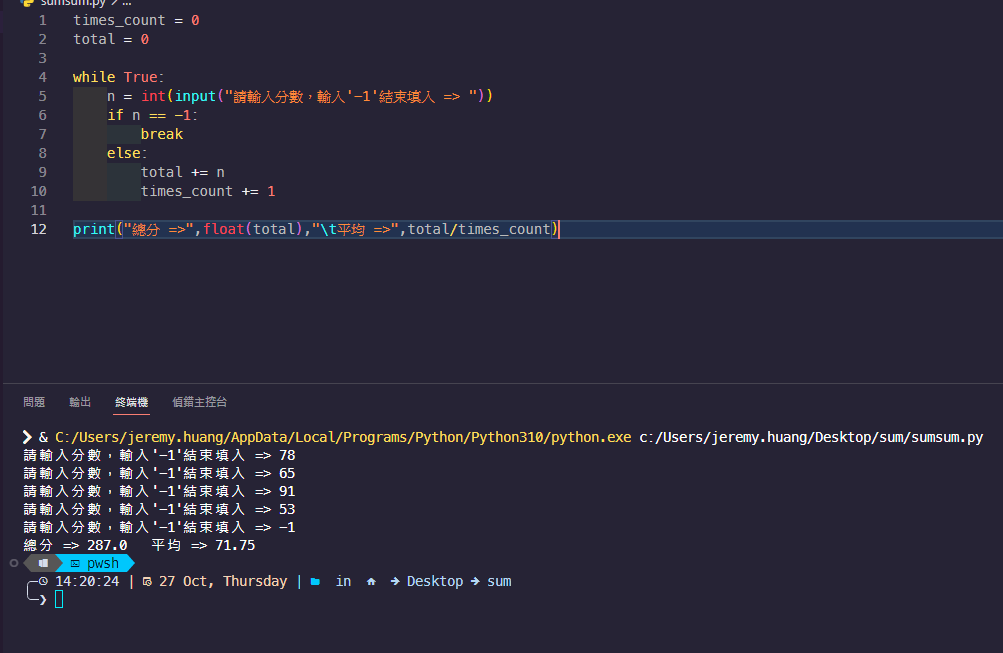This screenshot has width=1003, height=653.
Task: Click the sumsum.py script path in terminal
Action: coord(811,437)
